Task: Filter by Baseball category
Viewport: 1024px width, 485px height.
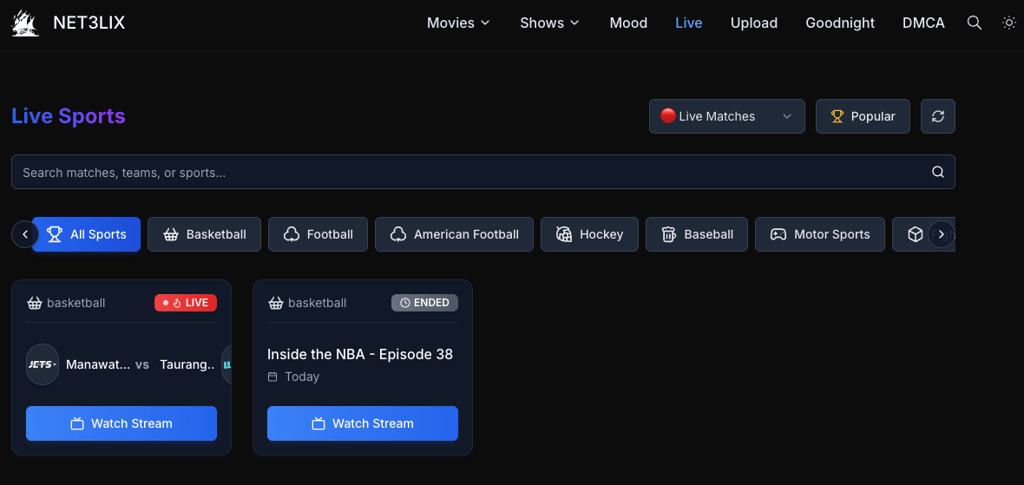Action: pyautogui.click(x=697, y=234)
